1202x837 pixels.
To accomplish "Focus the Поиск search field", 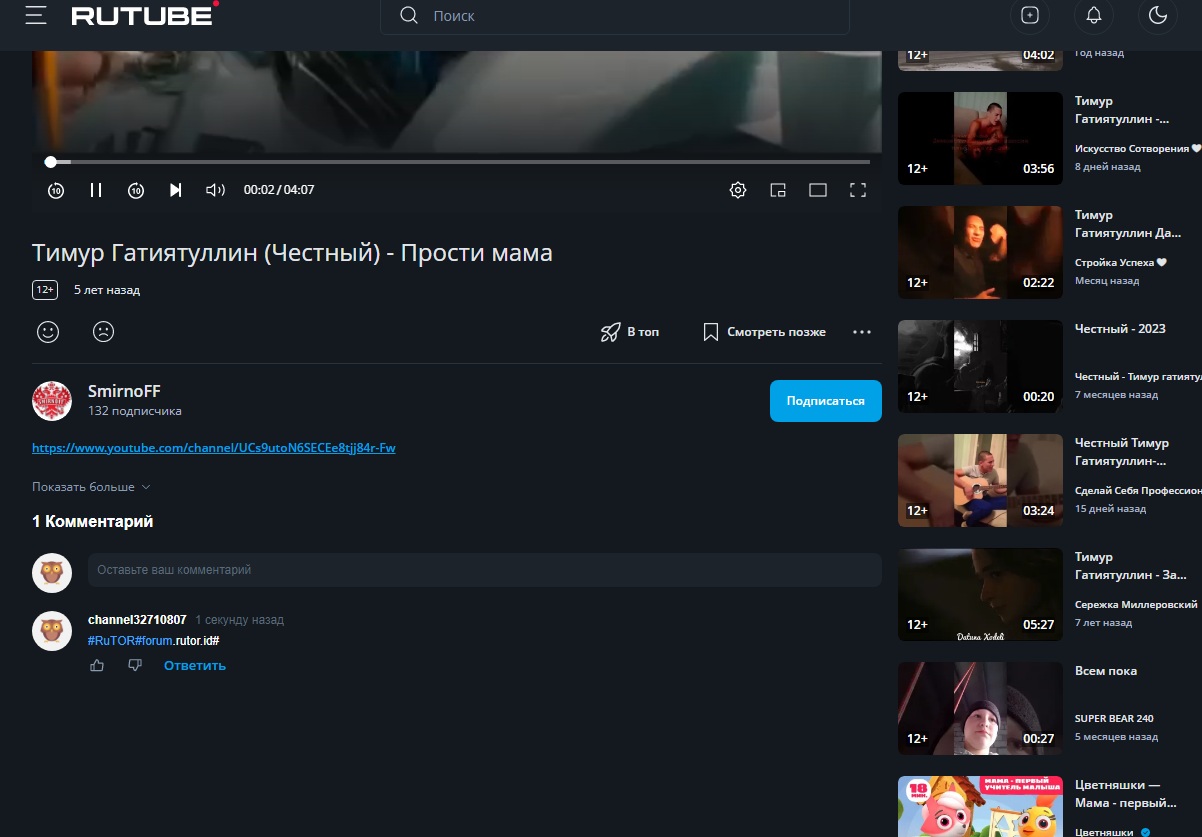I will click(x=614, y=16).
